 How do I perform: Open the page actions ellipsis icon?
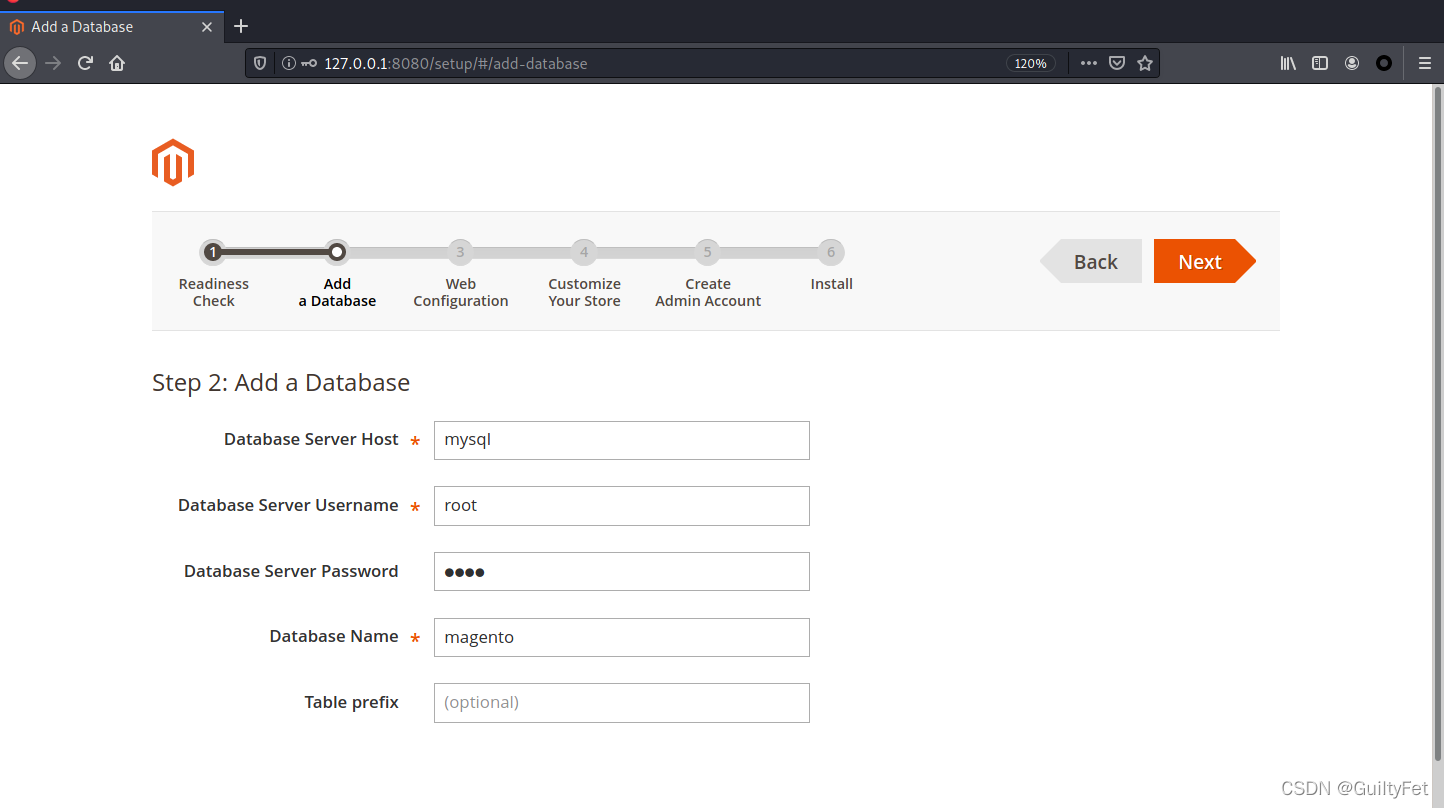pos(1088,62)
